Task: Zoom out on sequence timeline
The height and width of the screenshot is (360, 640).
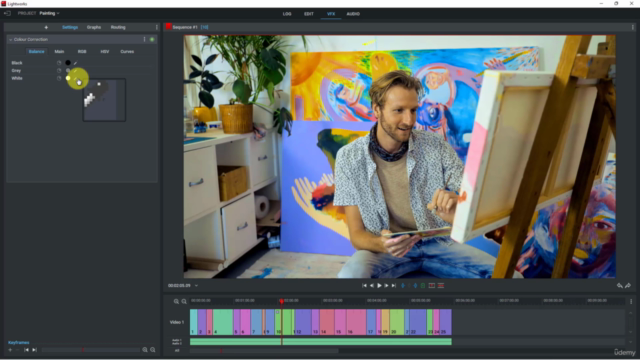Action: click(184, 302)
